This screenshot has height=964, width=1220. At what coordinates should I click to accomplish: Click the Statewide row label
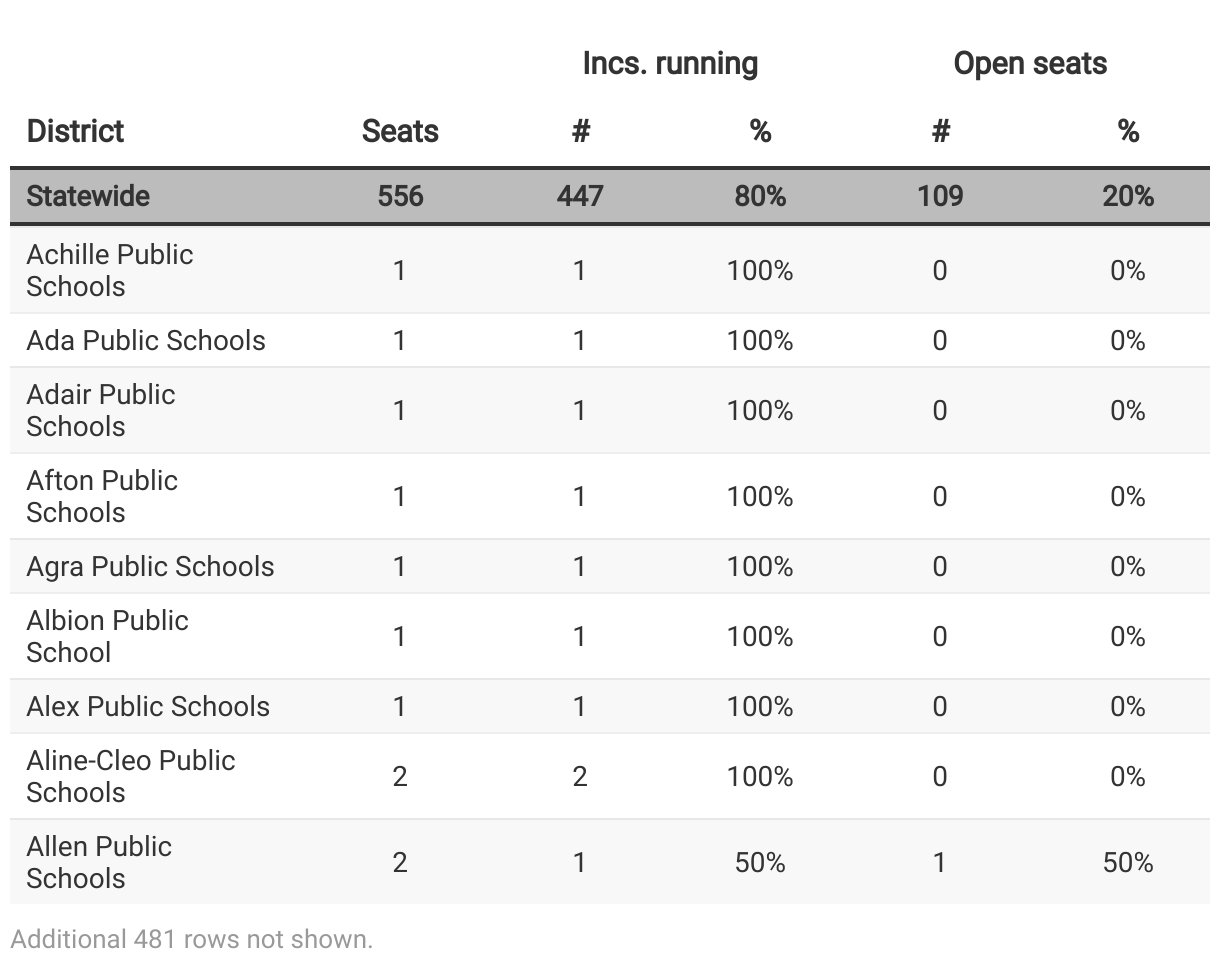click(88, 196)
